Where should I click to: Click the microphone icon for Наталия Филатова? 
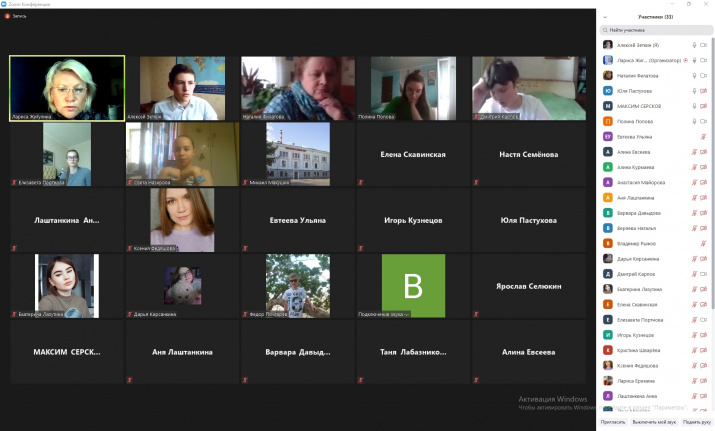(694, 76)
